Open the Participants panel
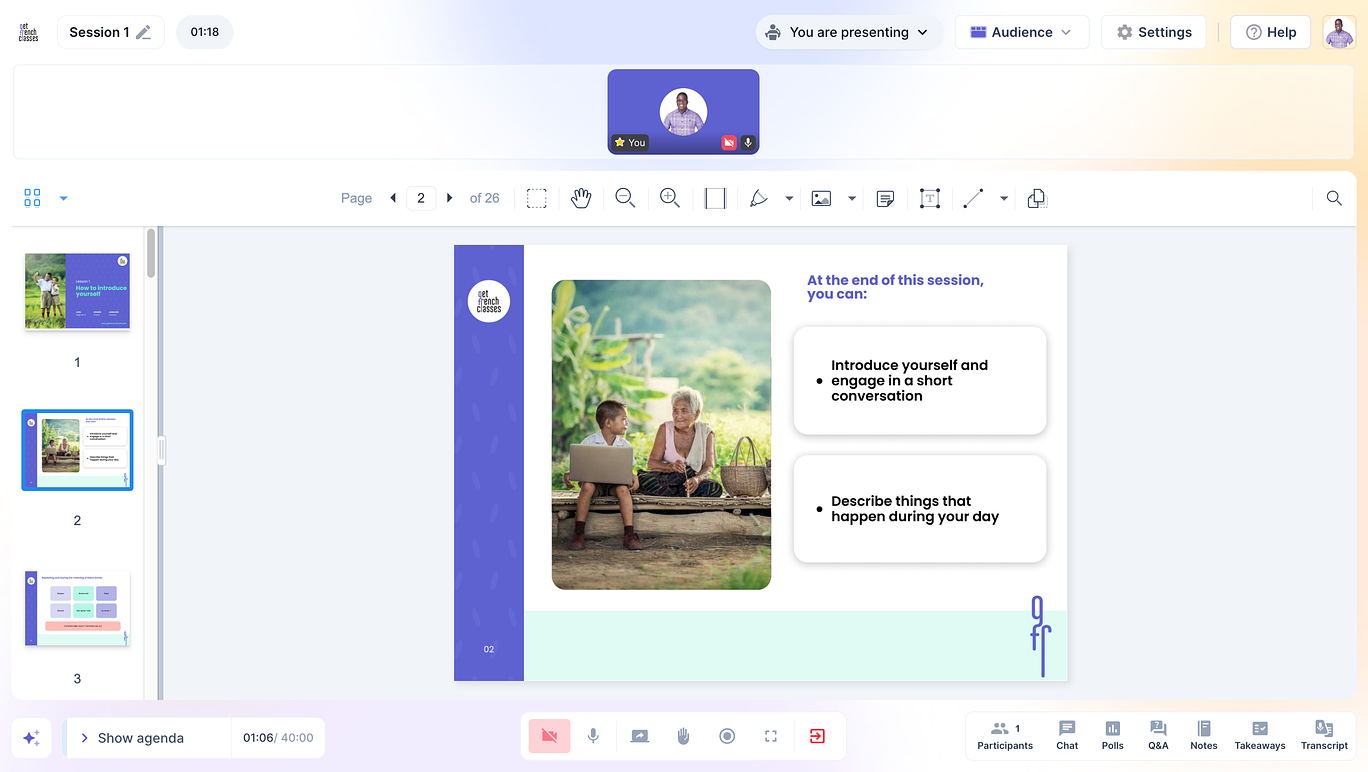This screenshot has width=1368, height=772. tap(1005, 736)
